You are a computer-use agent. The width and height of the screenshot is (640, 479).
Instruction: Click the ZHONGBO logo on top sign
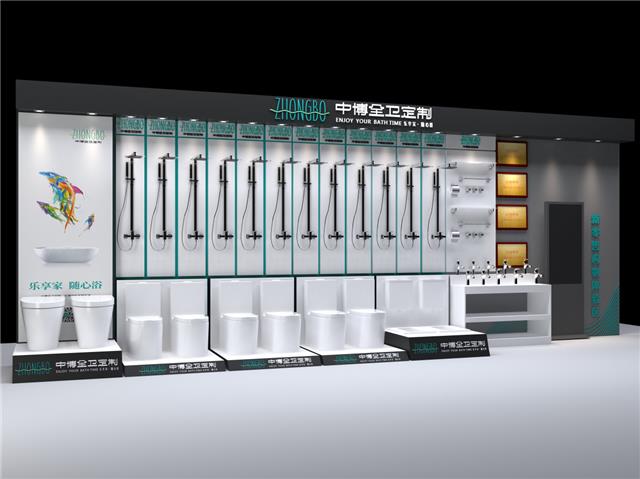click(x=300, y=108)
